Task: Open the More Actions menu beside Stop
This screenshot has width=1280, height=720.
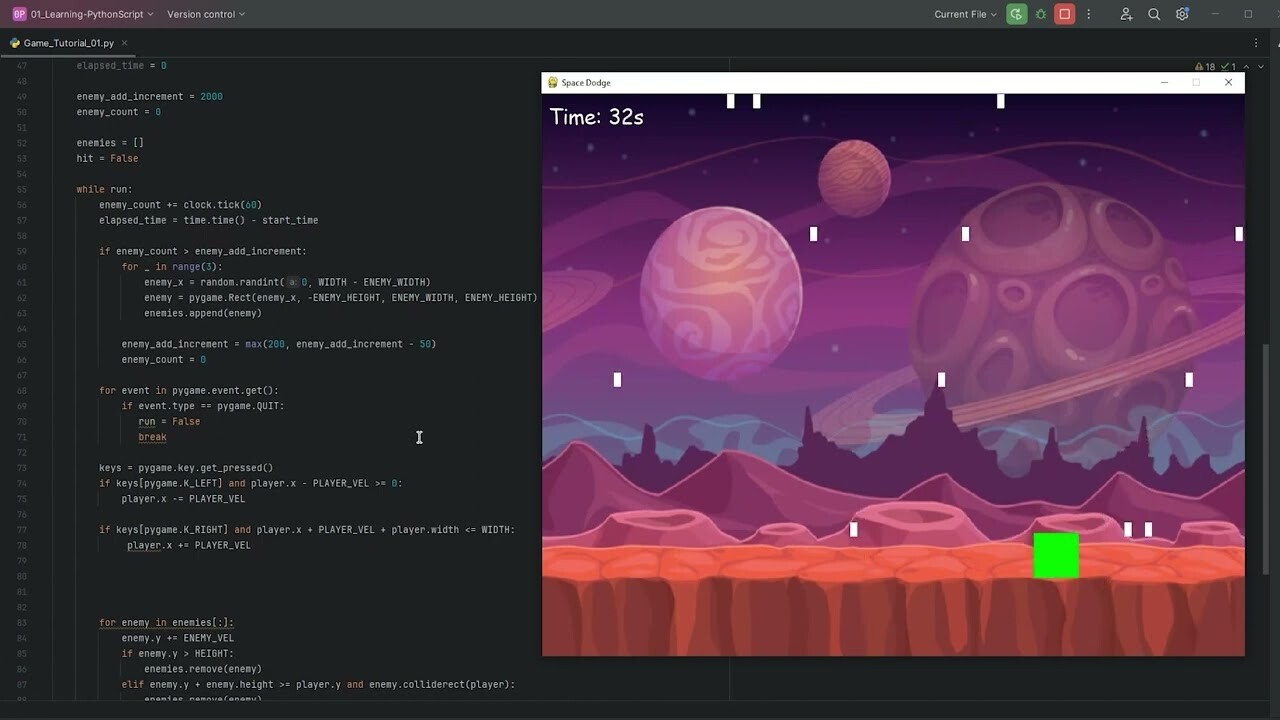Action: pyautogui.click(x=1089, y=14)
